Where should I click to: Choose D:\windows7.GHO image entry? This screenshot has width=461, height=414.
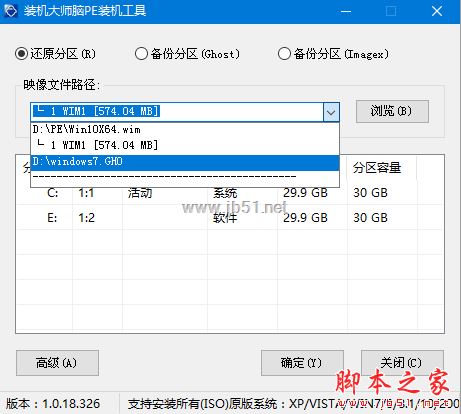(x=185, y=162)
